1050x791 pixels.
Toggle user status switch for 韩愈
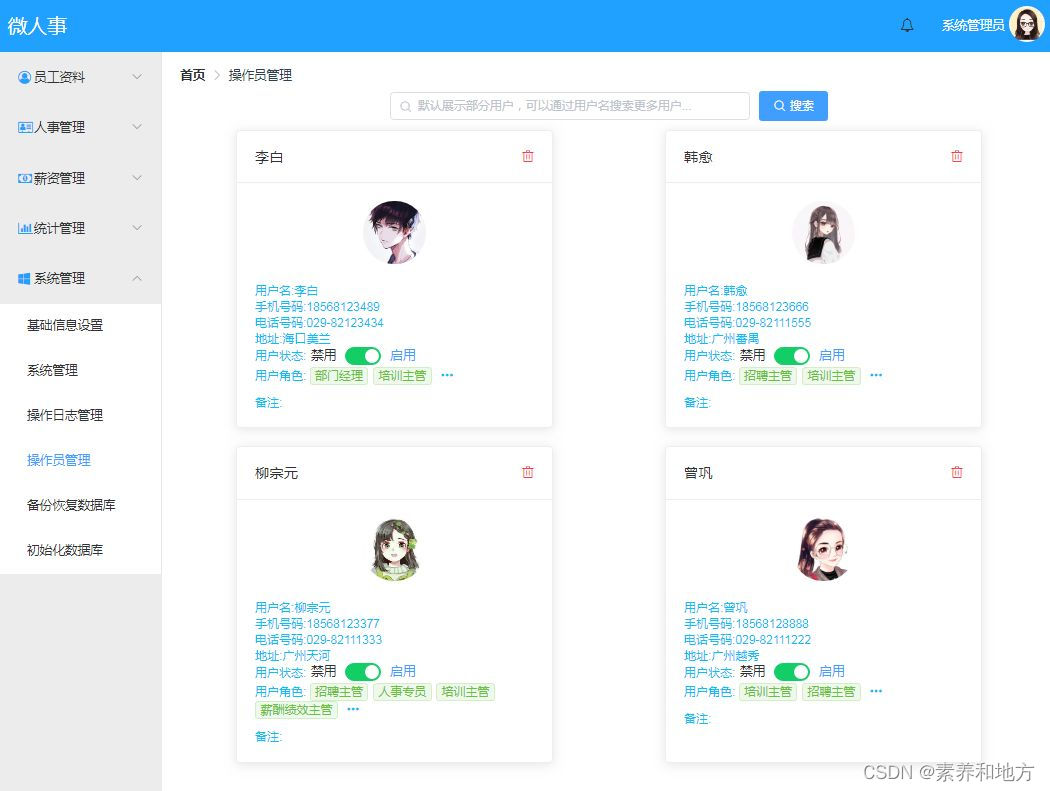[792, 356]
